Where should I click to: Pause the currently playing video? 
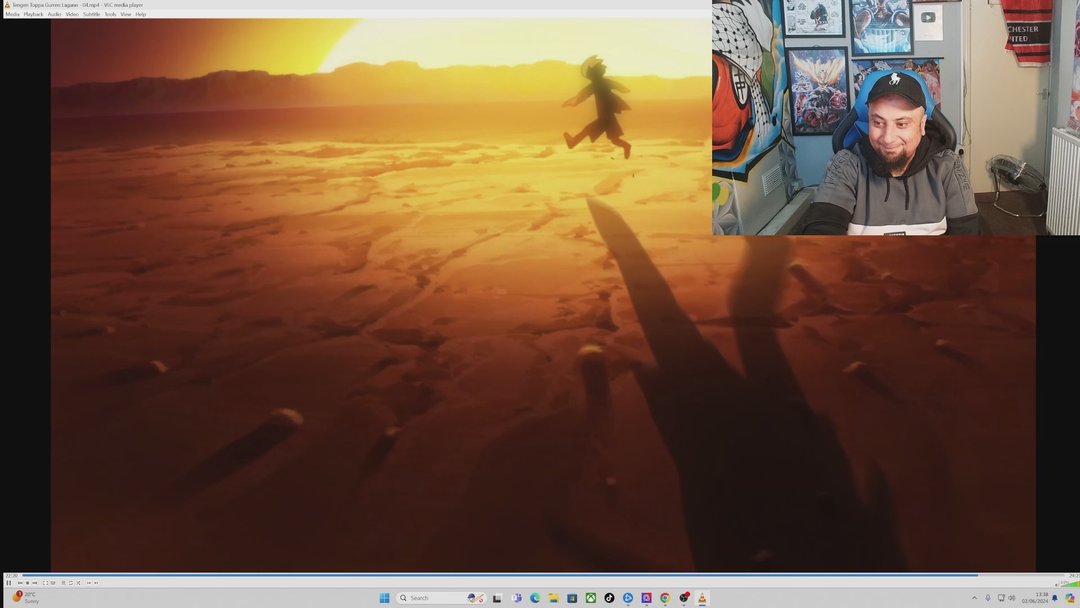(9, 583)
